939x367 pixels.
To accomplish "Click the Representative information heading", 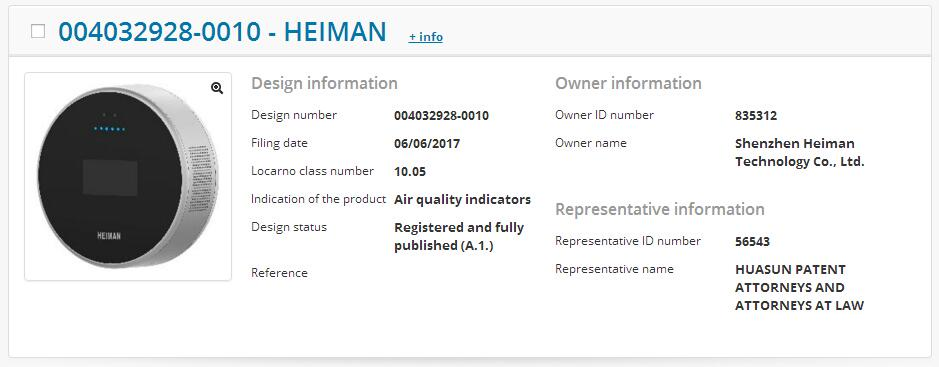I will (660, 210).
